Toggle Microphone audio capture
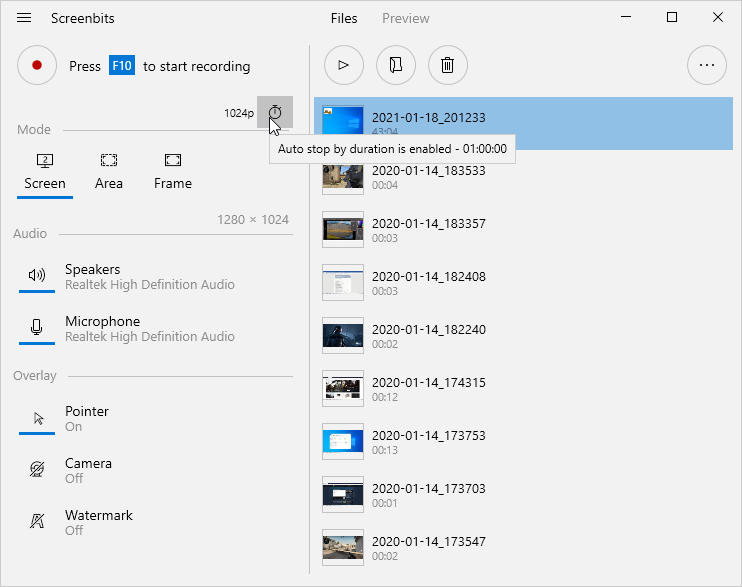 (37, 329)
